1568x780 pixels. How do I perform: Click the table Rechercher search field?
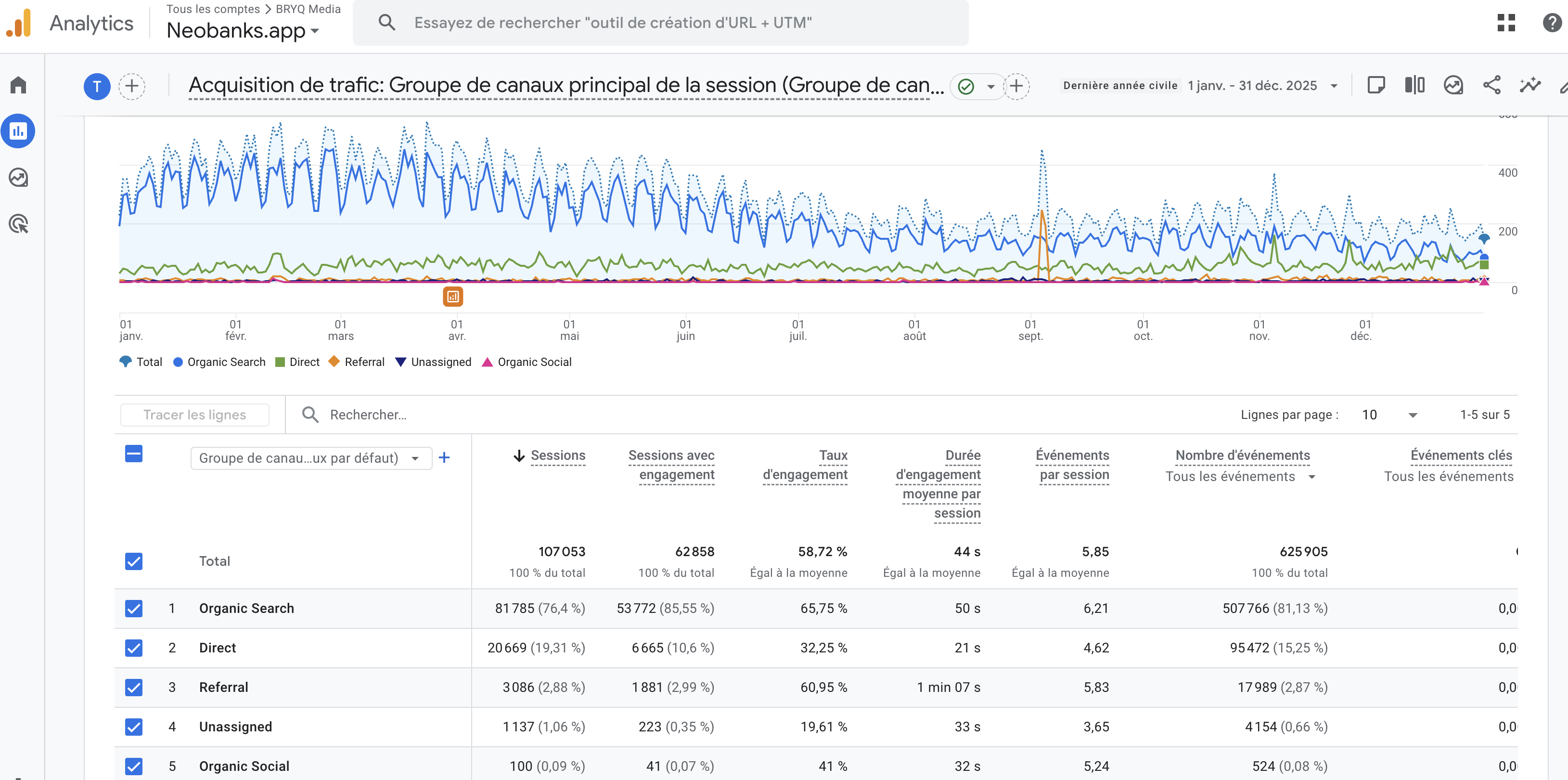368,415
